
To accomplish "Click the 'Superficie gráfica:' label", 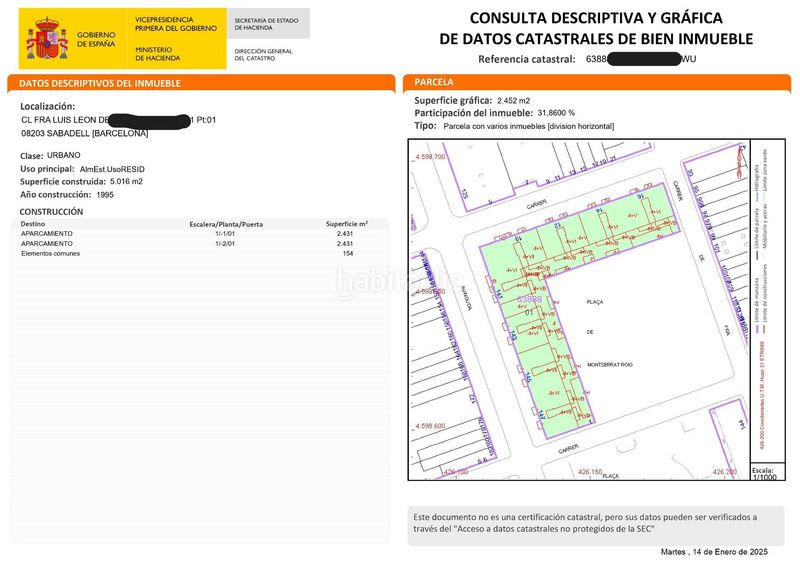I will coord(453,101).
